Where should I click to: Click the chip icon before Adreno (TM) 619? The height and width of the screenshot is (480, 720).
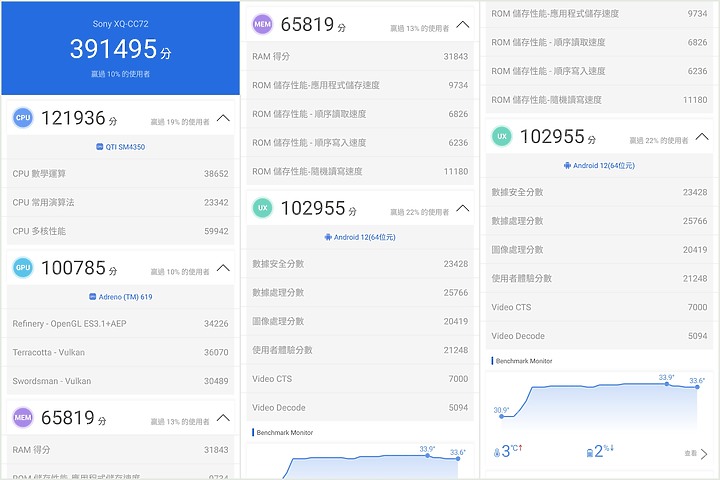[x=92, y=297]
